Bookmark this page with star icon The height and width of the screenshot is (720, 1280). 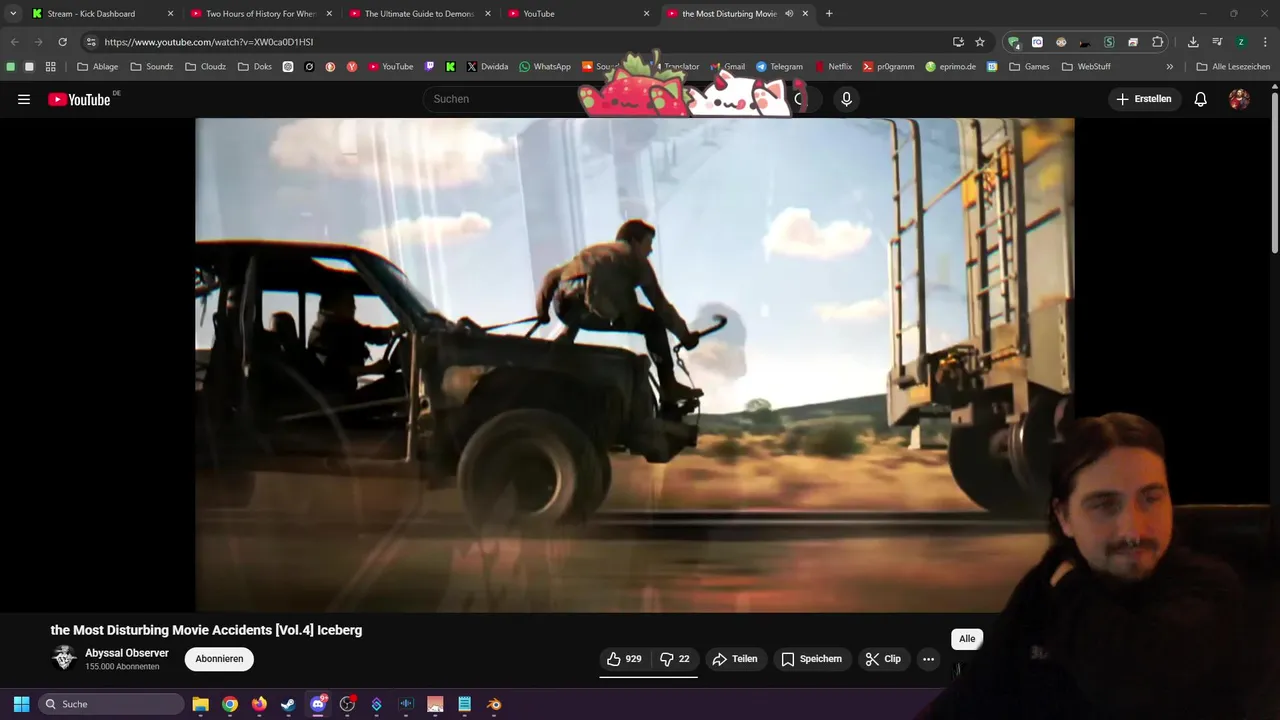point(980,42)
